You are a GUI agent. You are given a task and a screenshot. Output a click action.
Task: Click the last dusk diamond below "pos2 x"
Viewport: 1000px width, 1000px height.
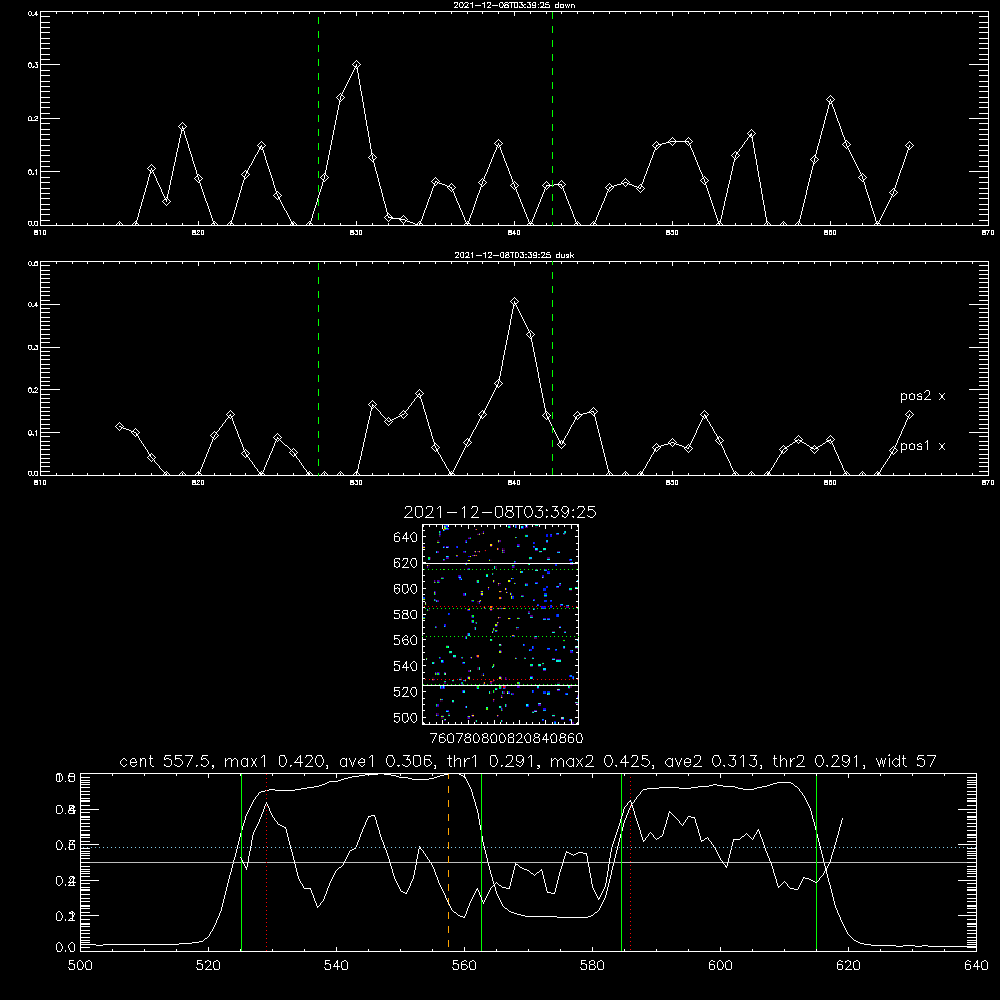(x=909, y=415)
